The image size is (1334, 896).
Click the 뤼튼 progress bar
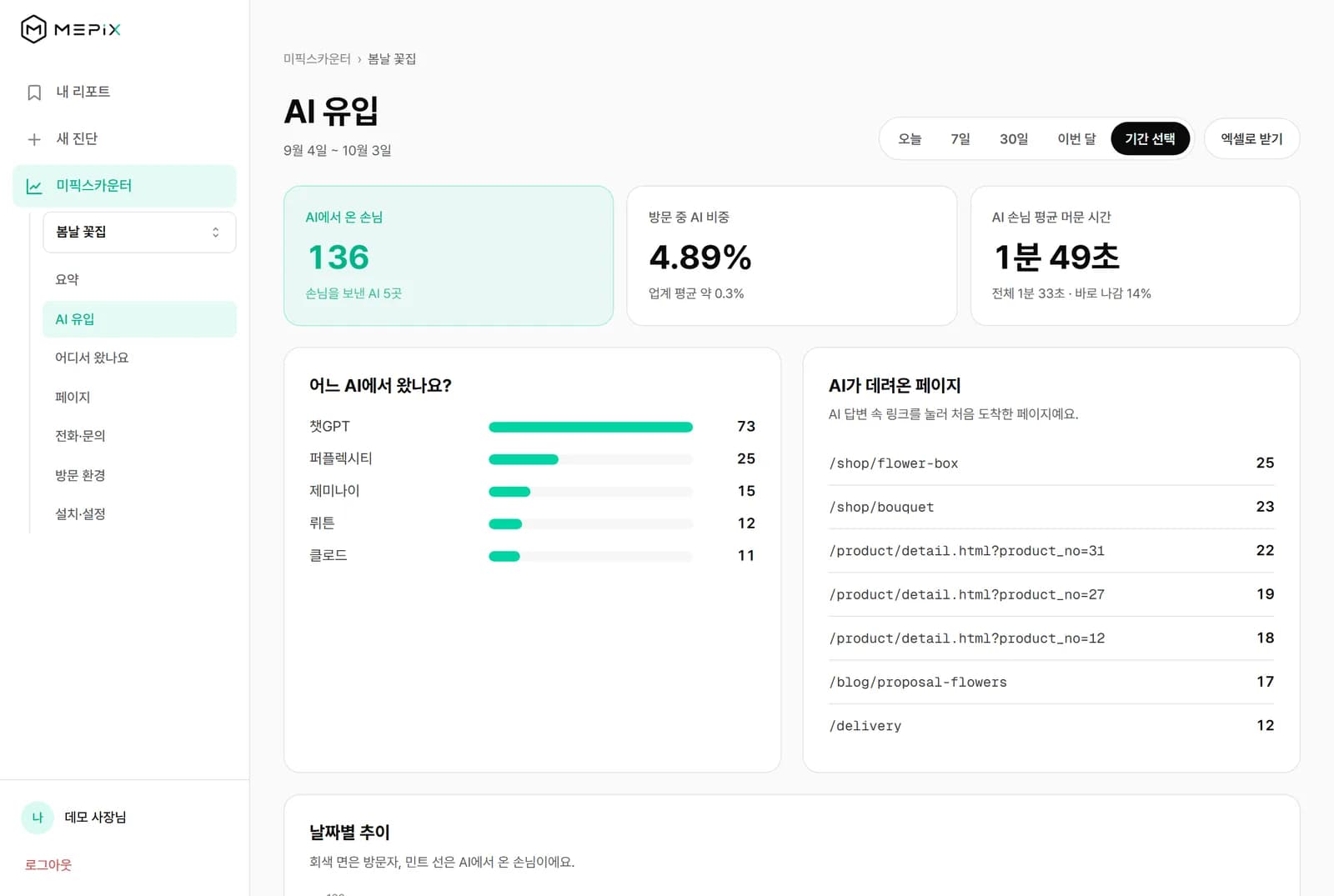(x=590, y=524)
